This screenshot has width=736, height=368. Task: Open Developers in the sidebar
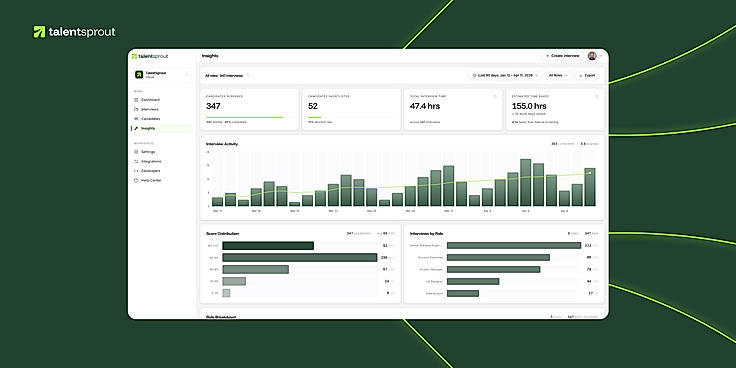162,171
